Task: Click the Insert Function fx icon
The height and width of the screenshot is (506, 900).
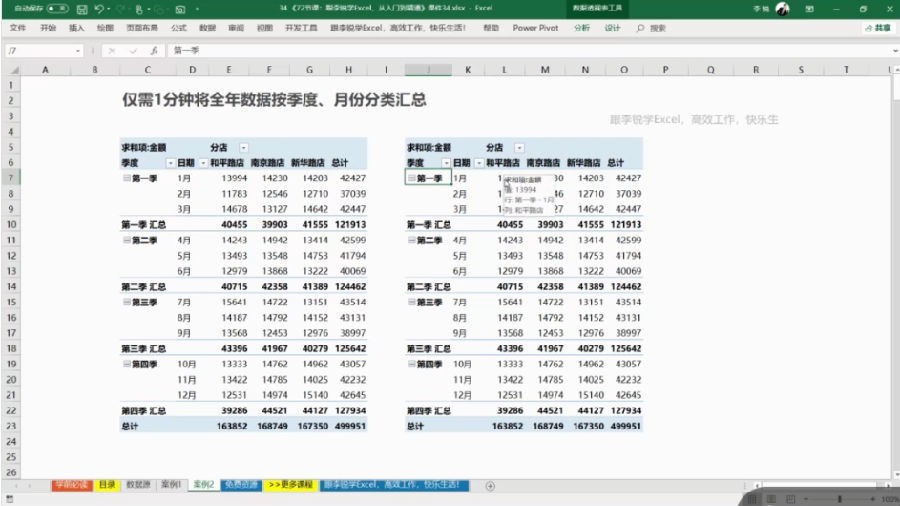Action: coord(154,50)
